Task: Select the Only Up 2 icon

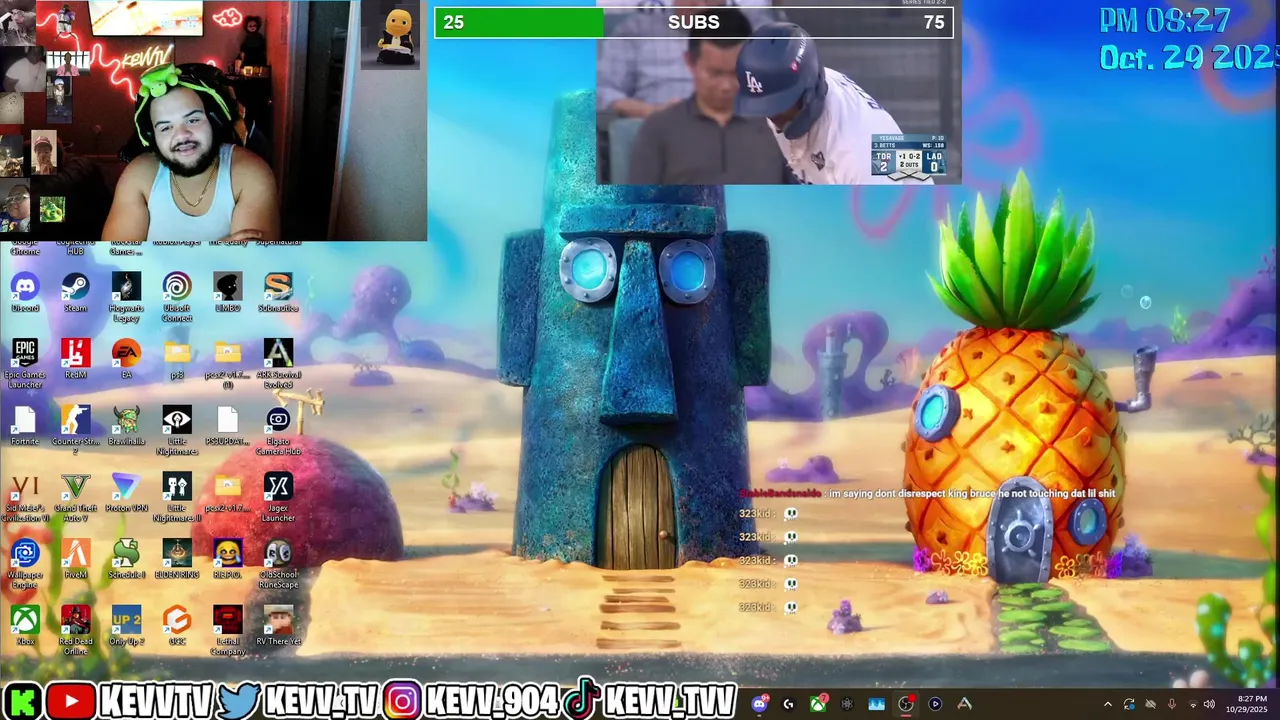Action: 126,627
